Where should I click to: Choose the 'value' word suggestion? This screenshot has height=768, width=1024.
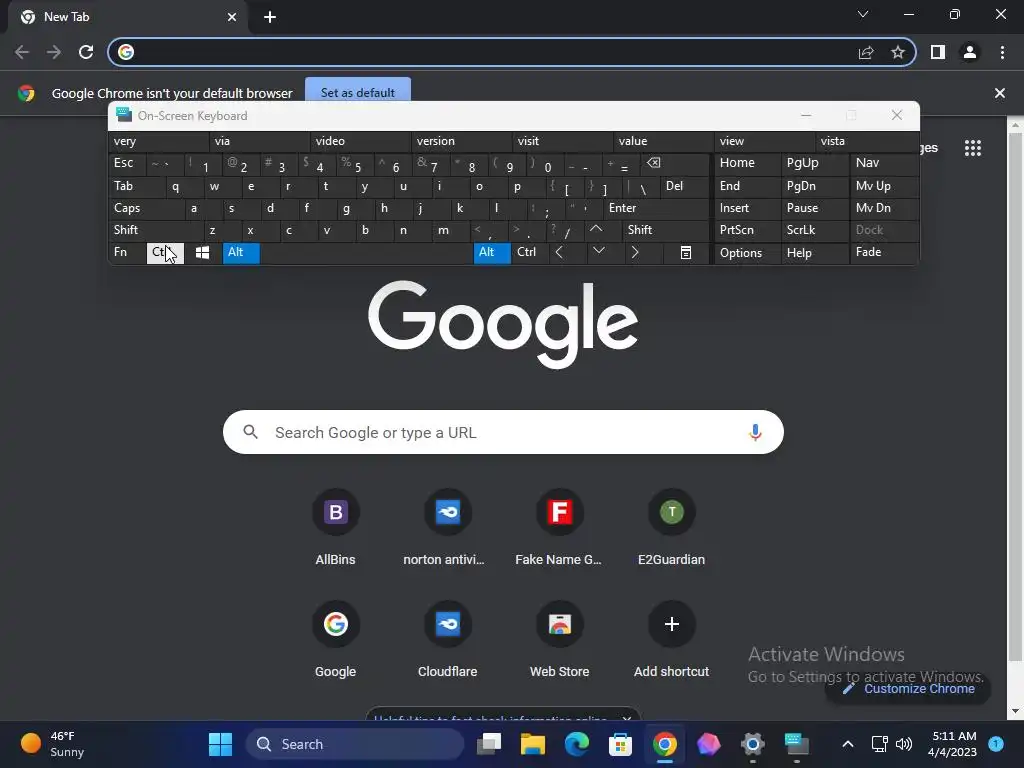[664, 141]
